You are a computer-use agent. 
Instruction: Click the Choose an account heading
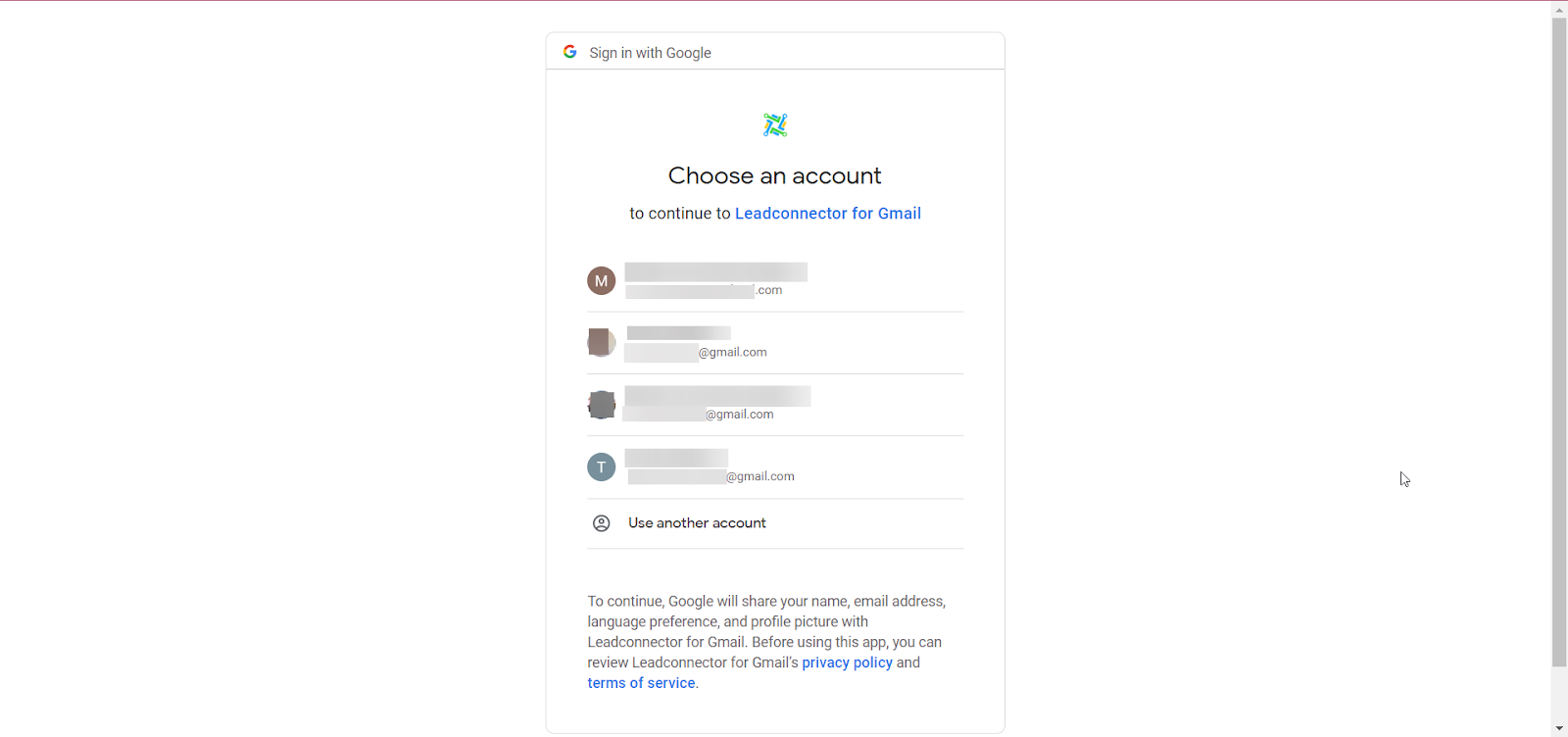[x=775, y=175]
